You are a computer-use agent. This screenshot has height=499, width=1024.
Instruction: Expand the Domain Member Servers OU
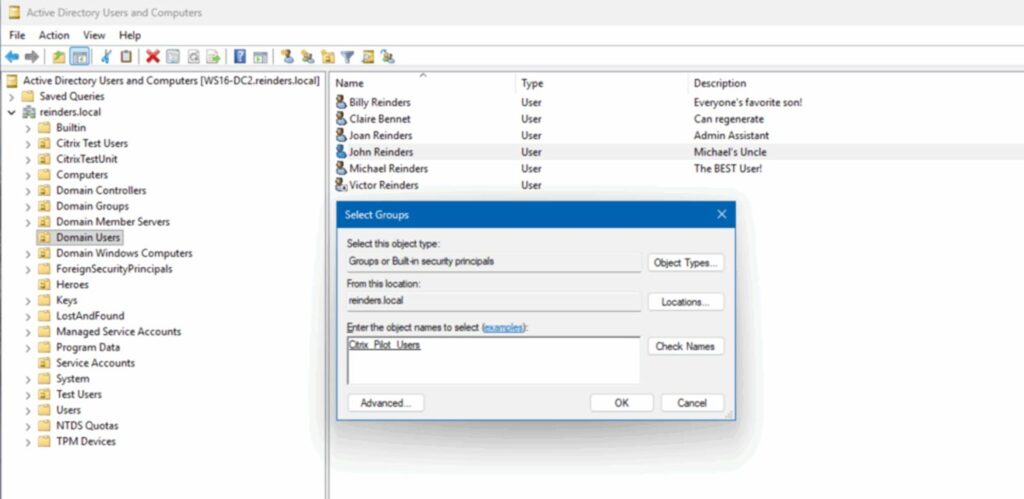coord(27,222)
